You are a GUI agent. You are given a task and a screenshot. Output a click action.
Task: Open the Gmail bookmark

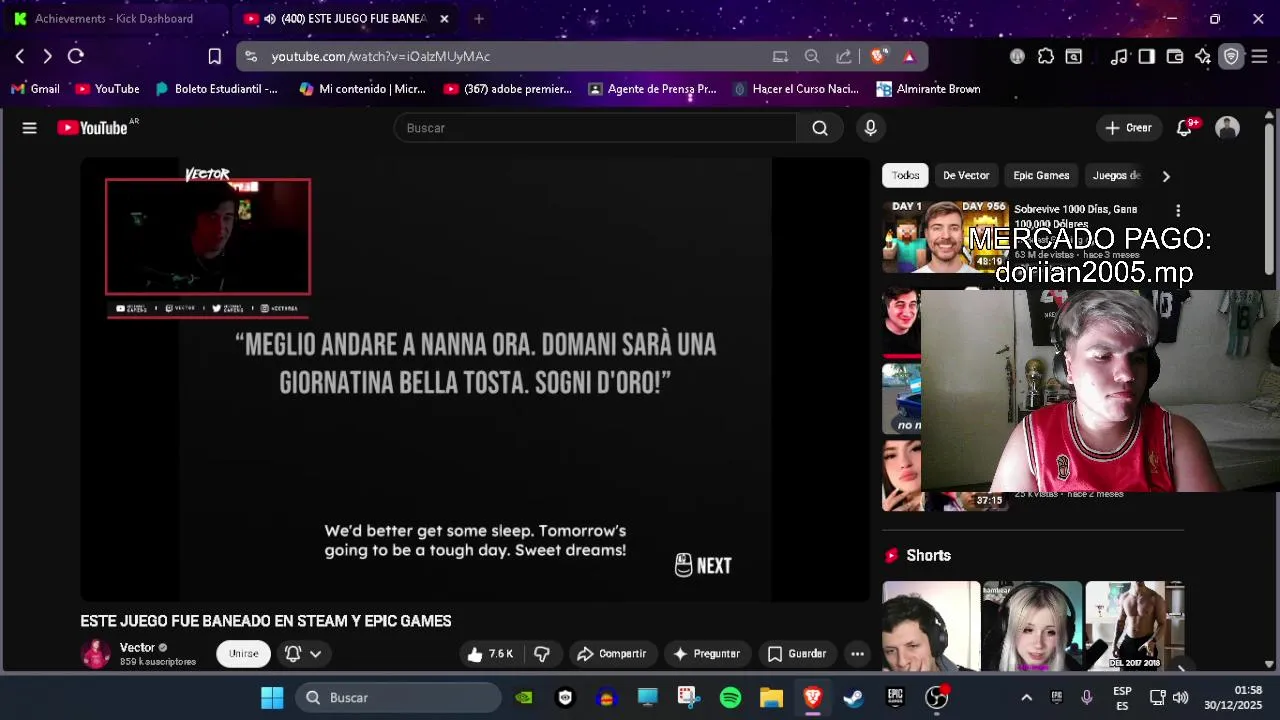tap(35, 89)
